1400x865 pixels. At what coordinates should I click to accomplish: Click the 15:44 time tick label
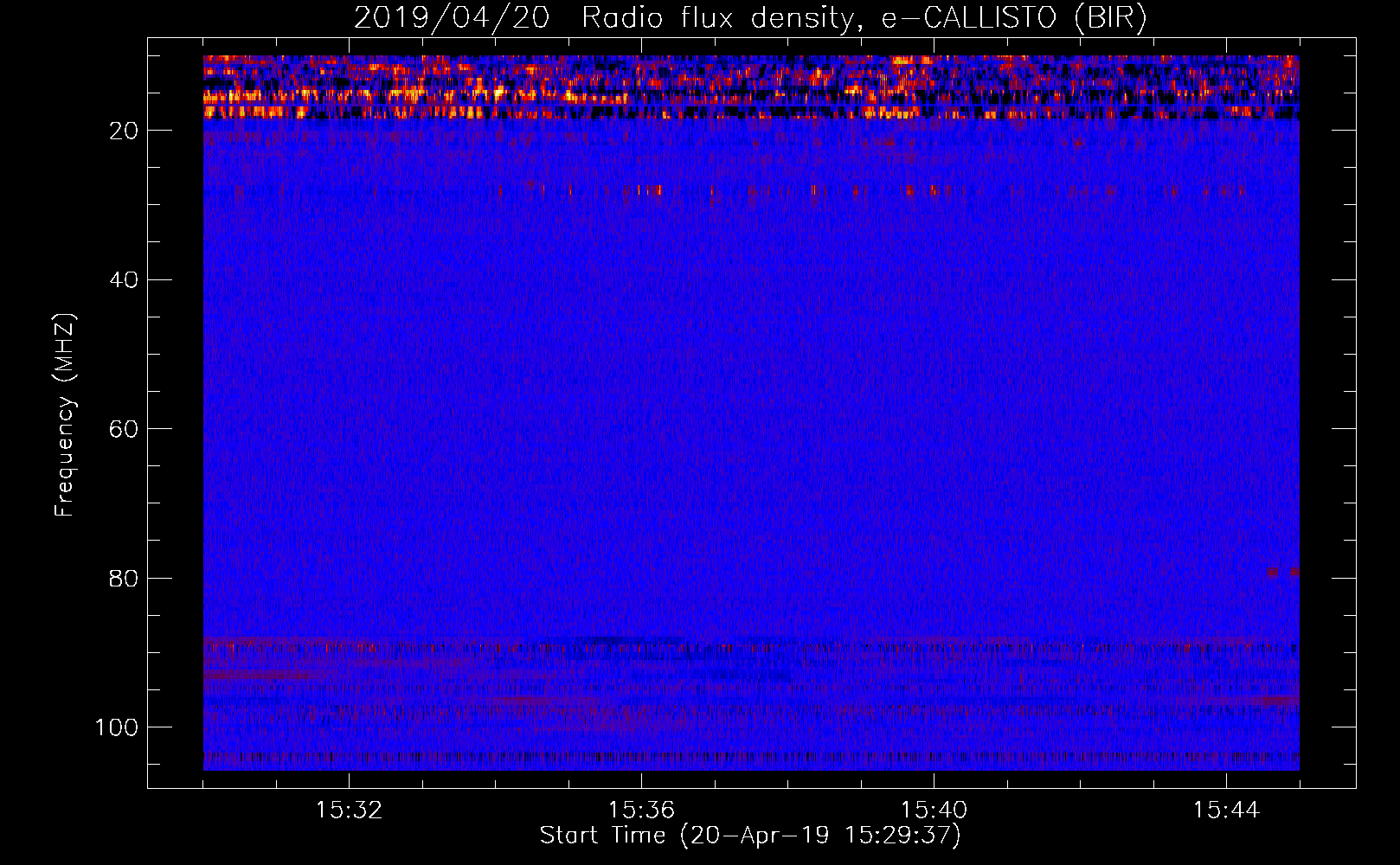(1226, 811)
